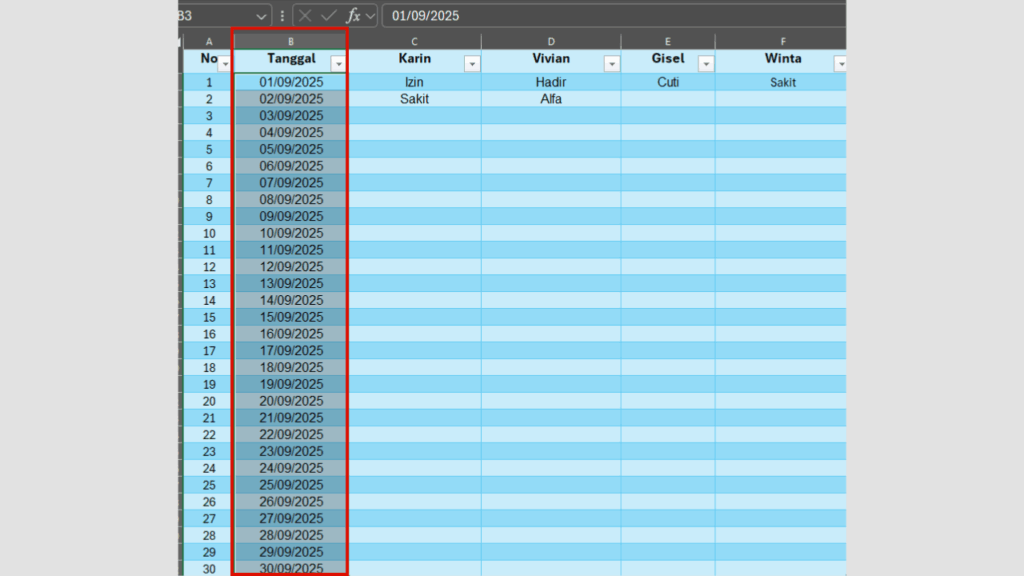Open the Vivian column filter dropdown
This screenshot has height=576, width=1024.
click(611, 64)
